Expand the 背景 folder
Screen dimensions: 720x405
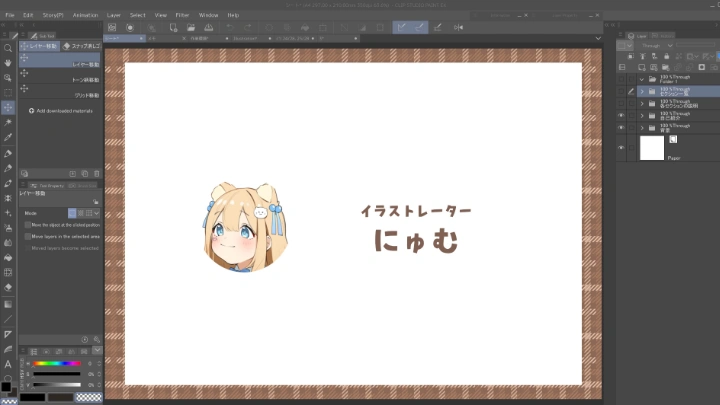[642, 128]
